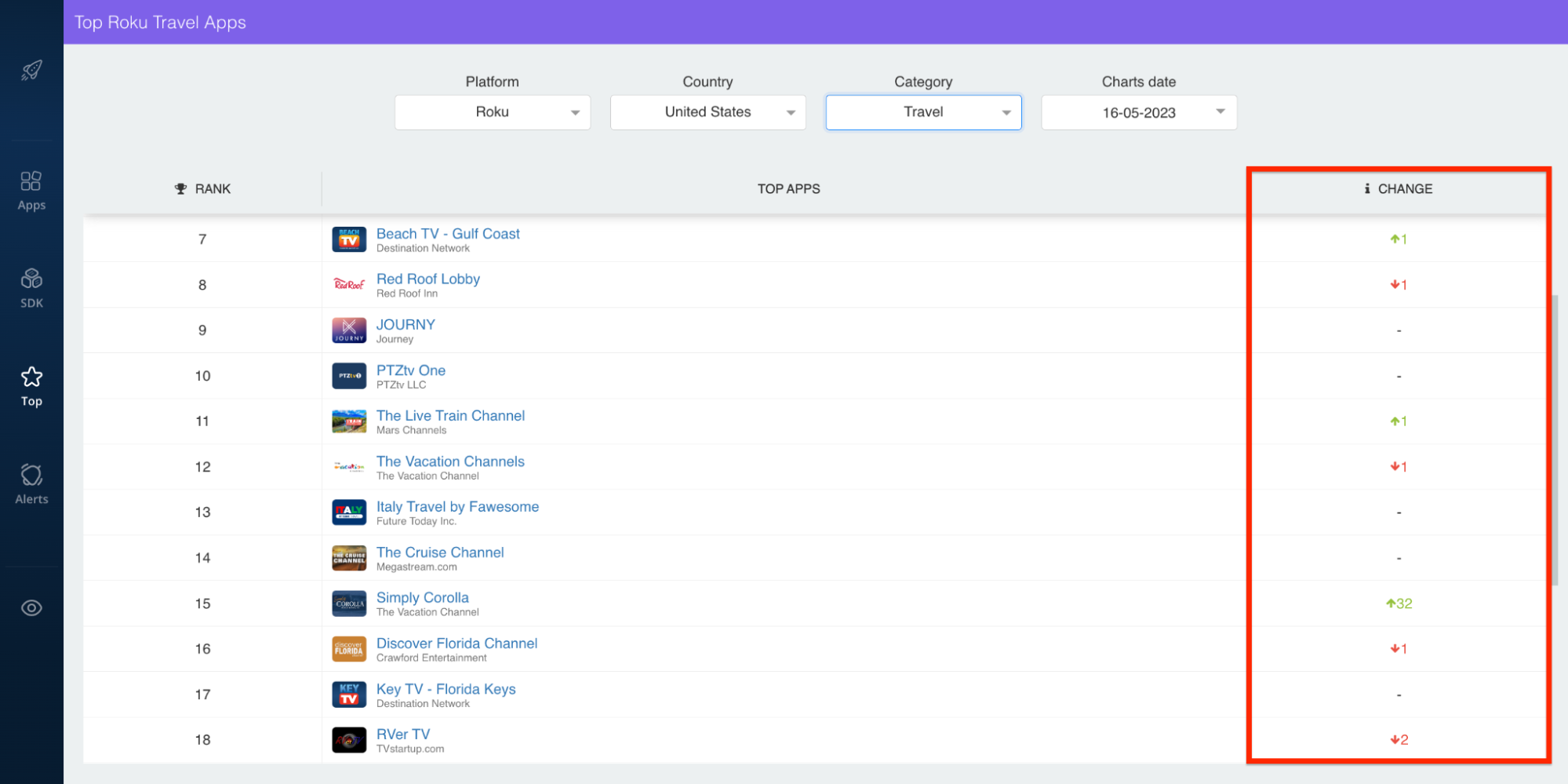The width and height of the screenshot is (1568, 784).
Task: Click the Italy Travel by Fawesome icon
Action: [x=349, y=512]
